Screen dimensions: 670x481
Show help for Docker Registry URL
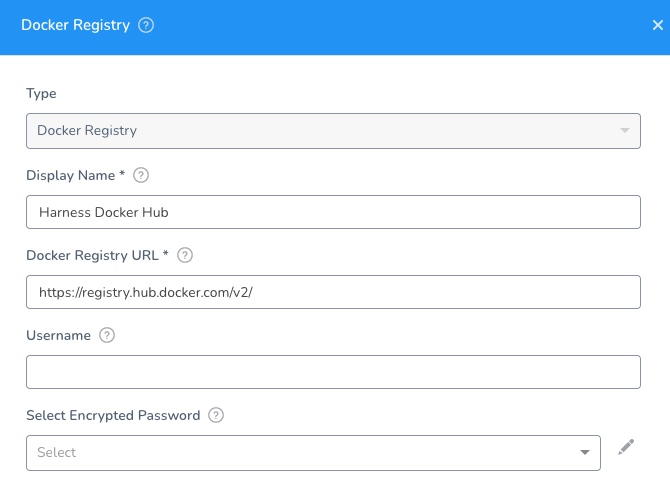pos(185,255)
